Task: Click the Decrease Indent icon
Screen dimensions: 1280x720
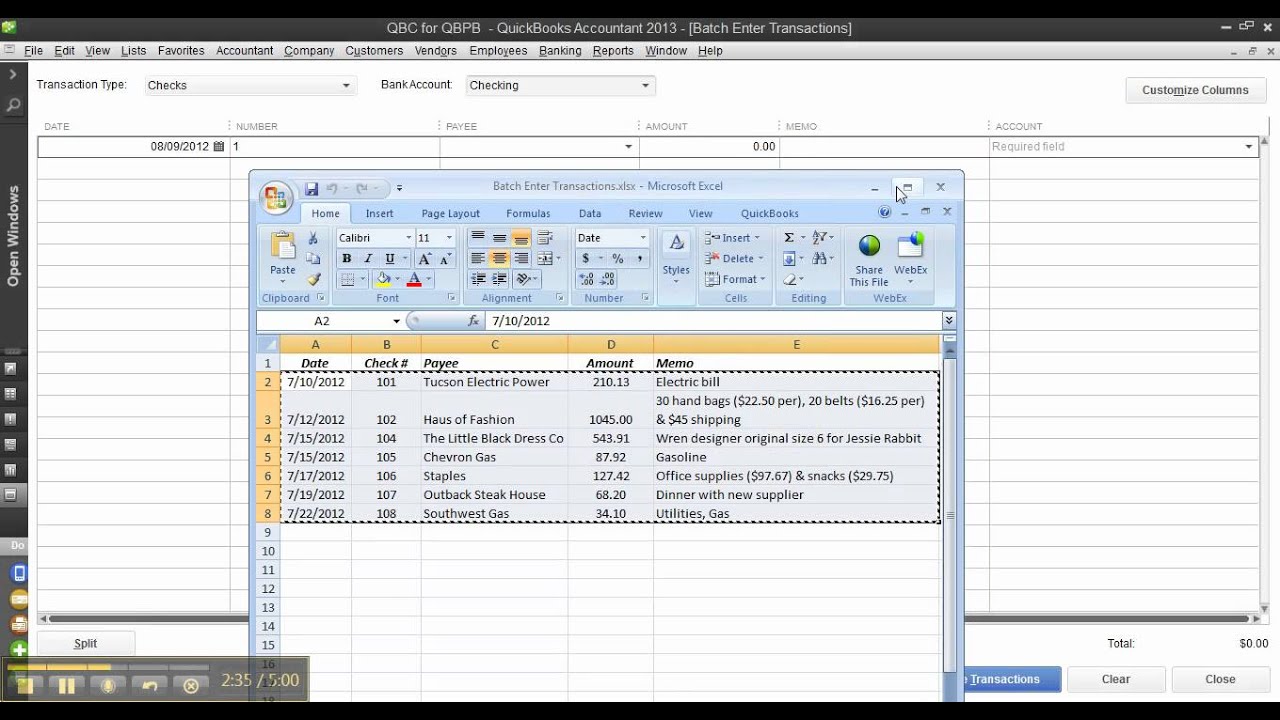Action: [478, 280]
